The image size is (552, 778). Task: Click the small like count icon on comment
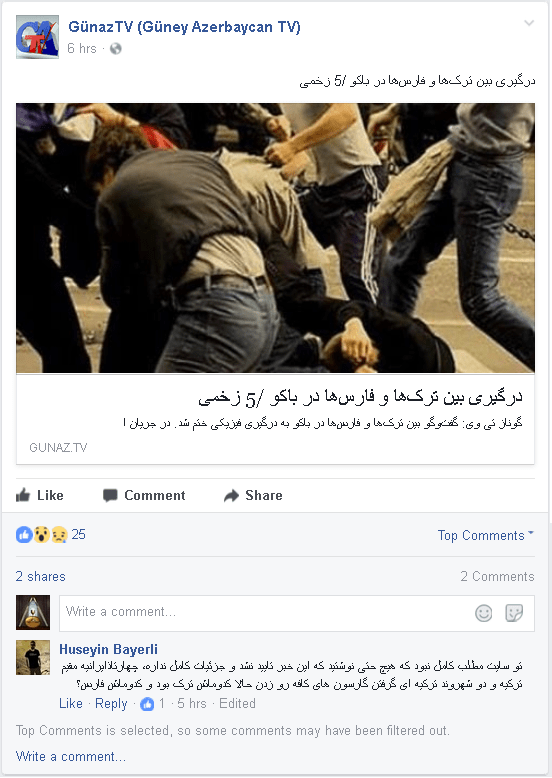(x=147, y=704)
